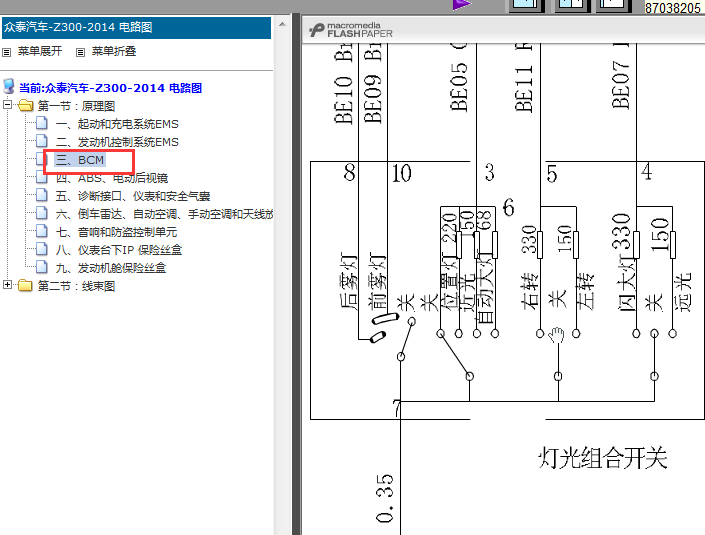Click the computer icon beside 当前 title
705x535 pixels.
tap(9, 86)
